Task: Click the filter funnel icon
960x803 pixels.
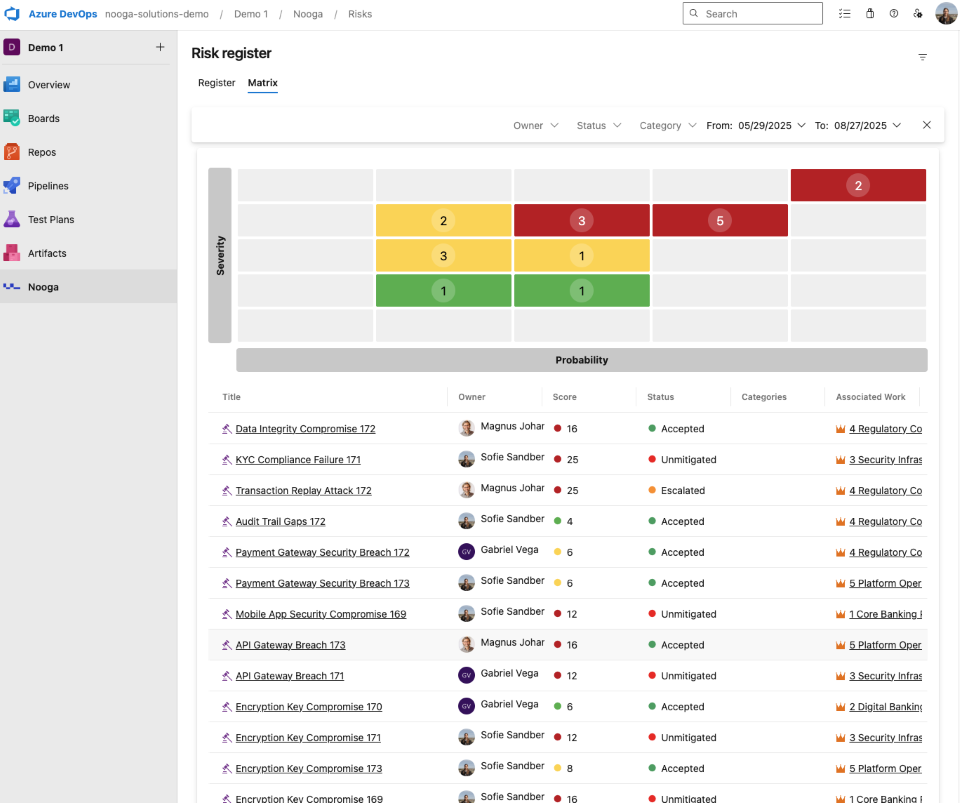Action: tap(922, 57)
